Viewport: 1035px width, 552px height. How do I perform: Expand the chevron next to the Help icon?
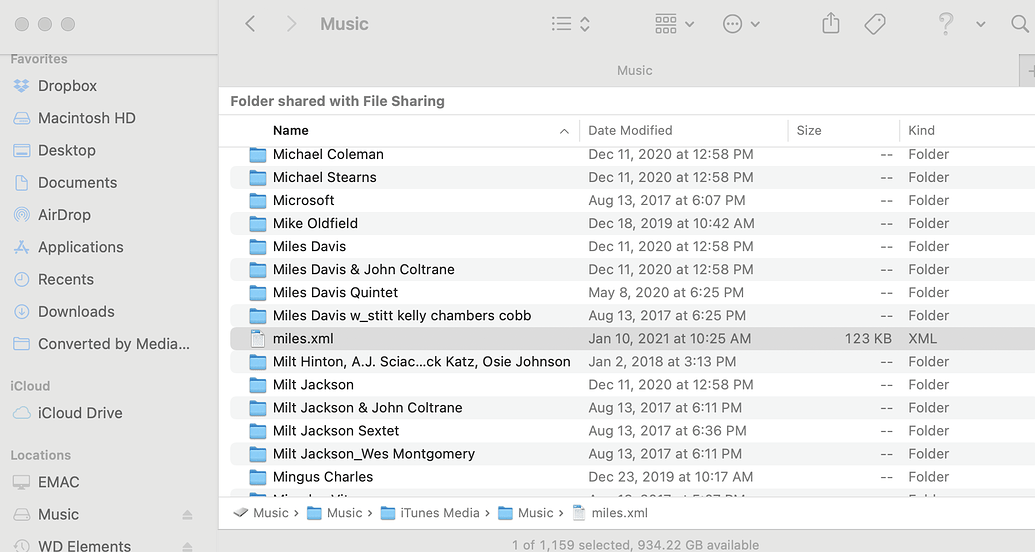981,24
